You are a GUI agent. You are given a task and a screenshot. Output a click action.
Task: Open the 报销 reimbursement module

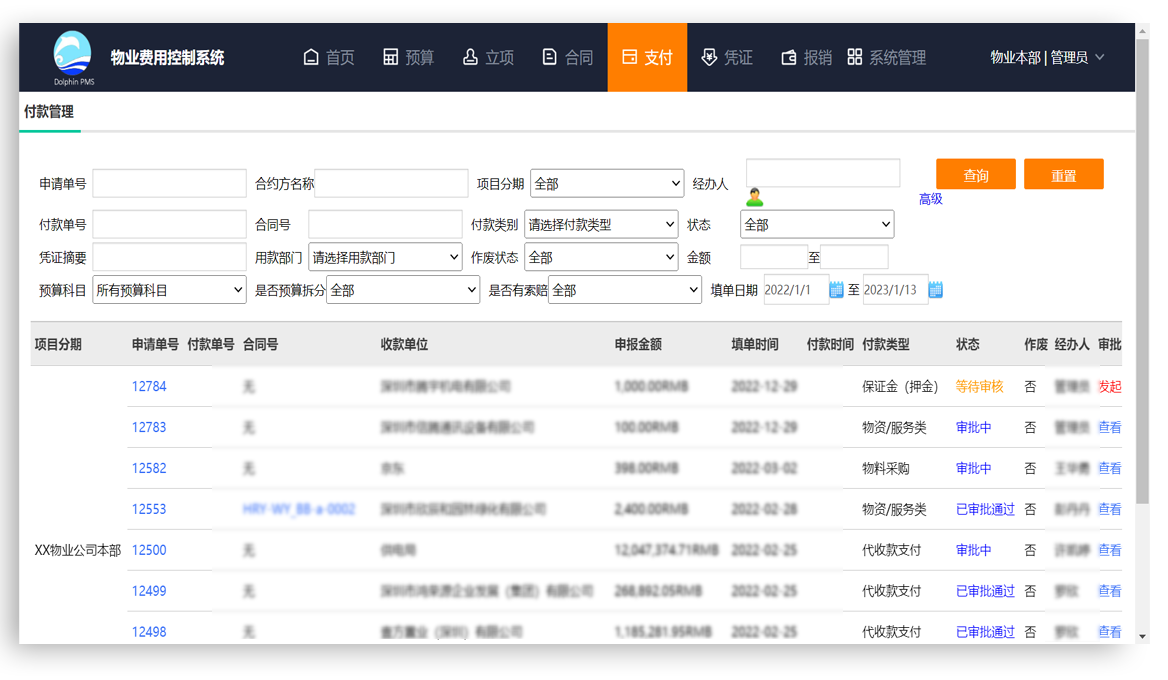pos(806,58)
